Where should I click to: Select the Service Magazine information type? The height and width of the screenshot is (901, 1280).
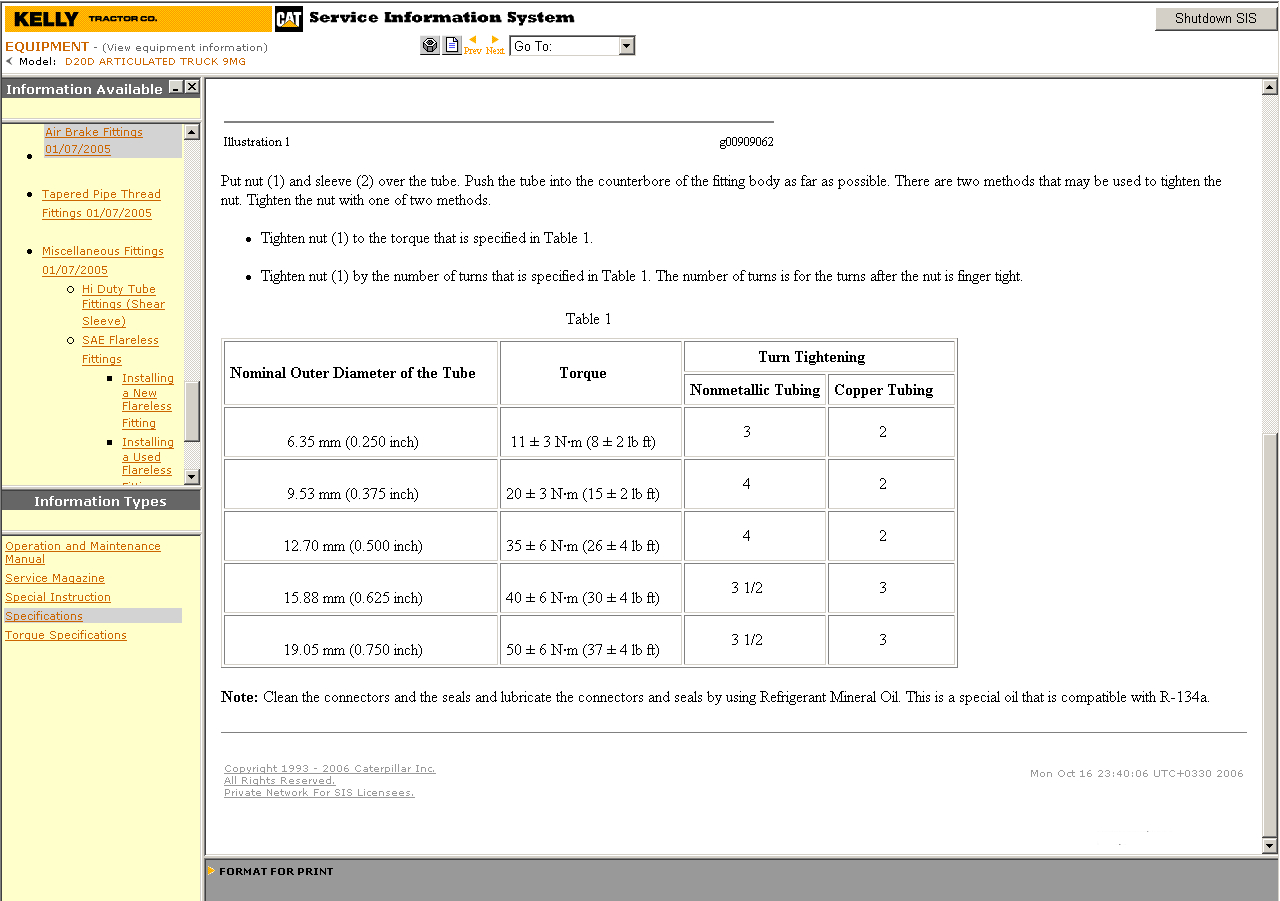(55, 578)
